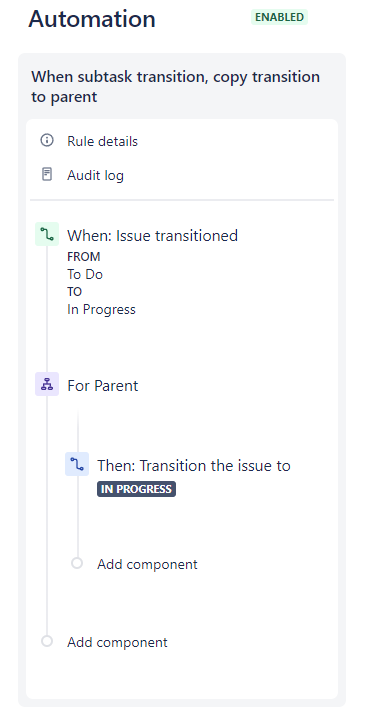
Task: Select the For Parent branch label
Action: [x=103, y=385]
